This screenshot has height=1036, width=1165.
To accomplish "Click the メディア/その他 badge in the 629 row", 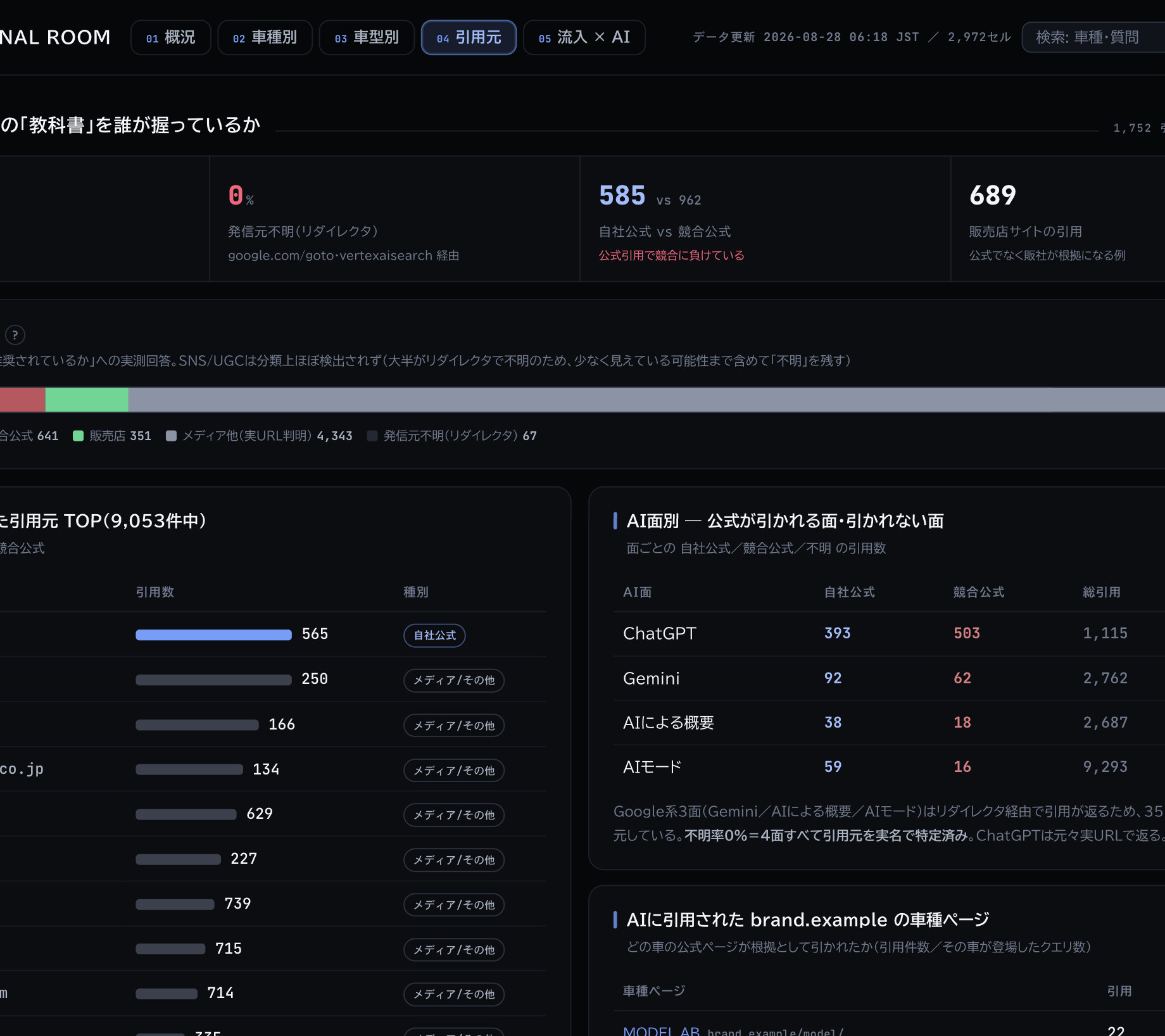I will click(454, 815).
